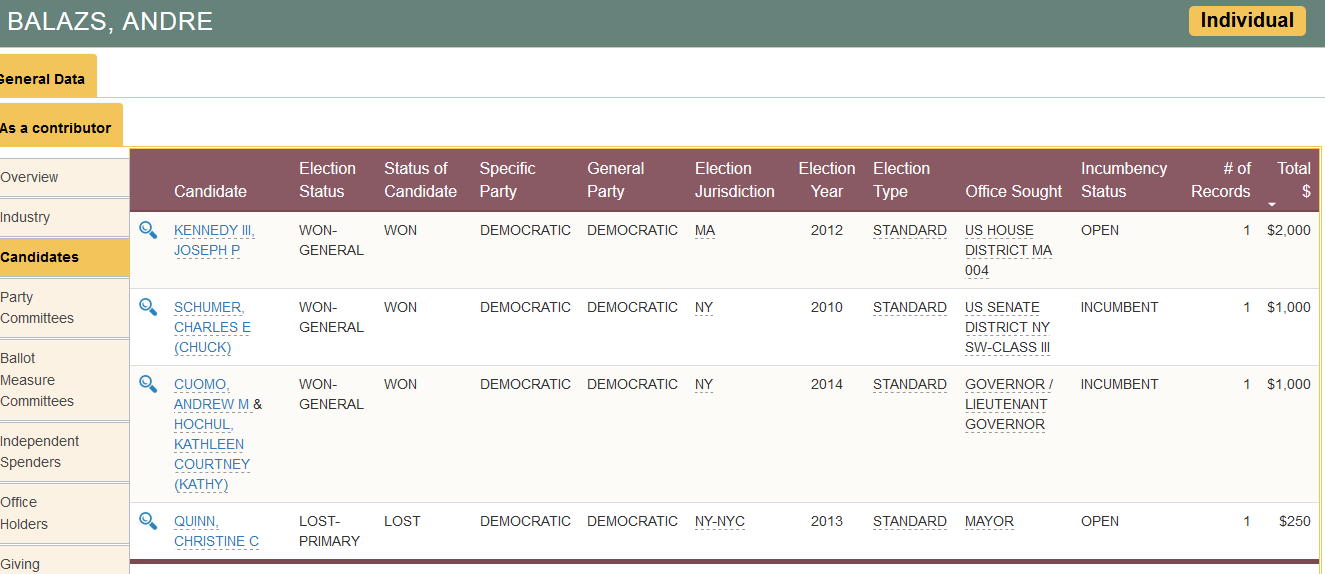
Task: Select Overview in the sidebar
Action: click(x=64, y=177)
